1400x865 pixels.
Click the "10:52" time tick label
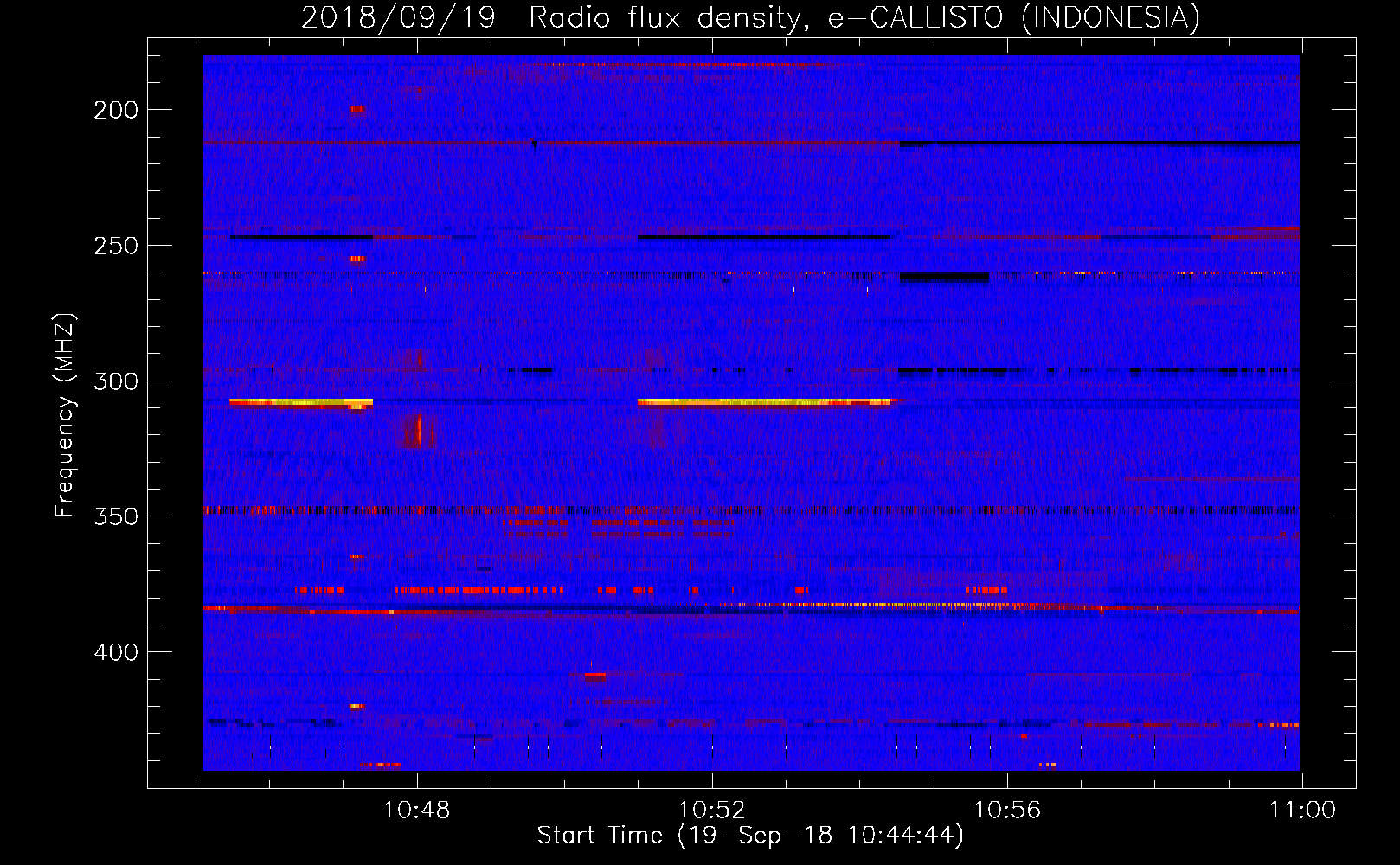click(712, 811)
